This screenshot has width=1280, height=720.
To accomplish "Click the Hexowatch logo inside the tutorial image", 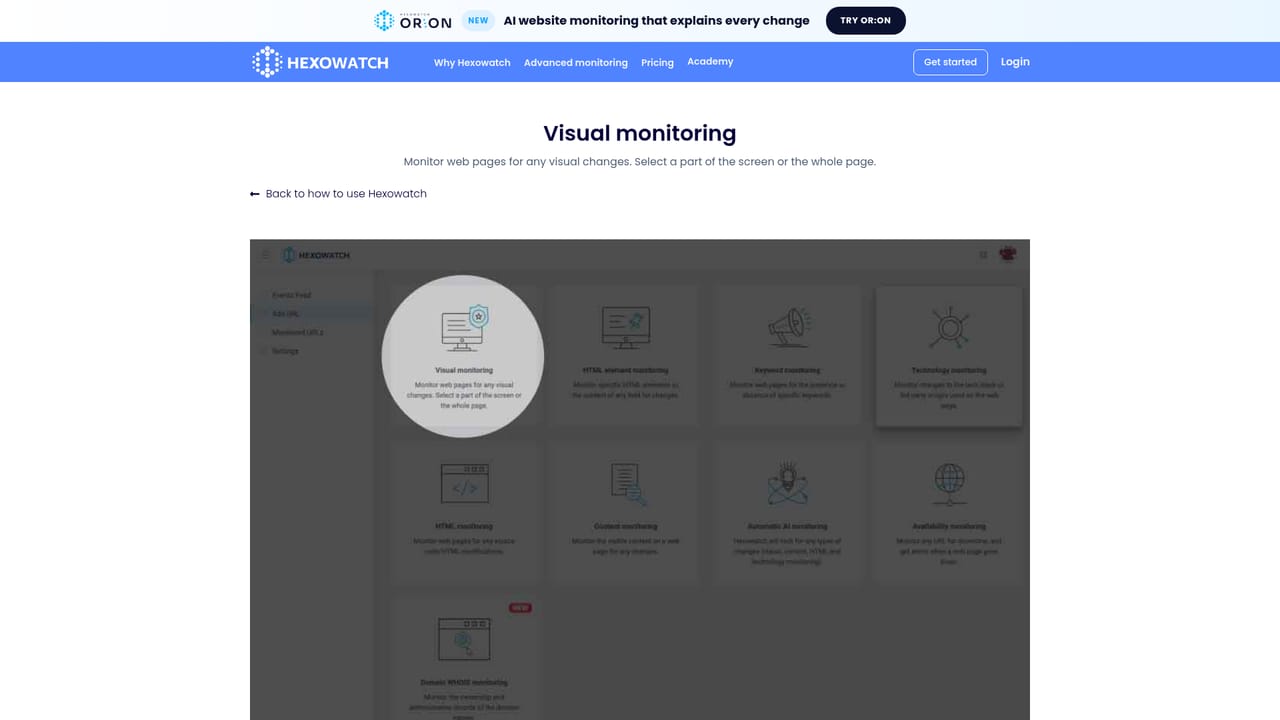I will pyautogui.click(x=316, y=255).
